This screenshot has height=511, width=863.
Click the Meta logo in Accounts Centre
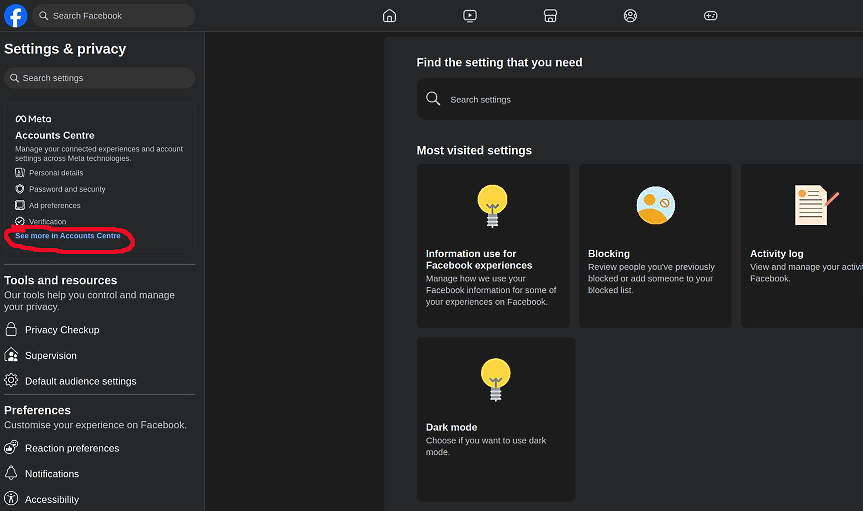point(33,119)
